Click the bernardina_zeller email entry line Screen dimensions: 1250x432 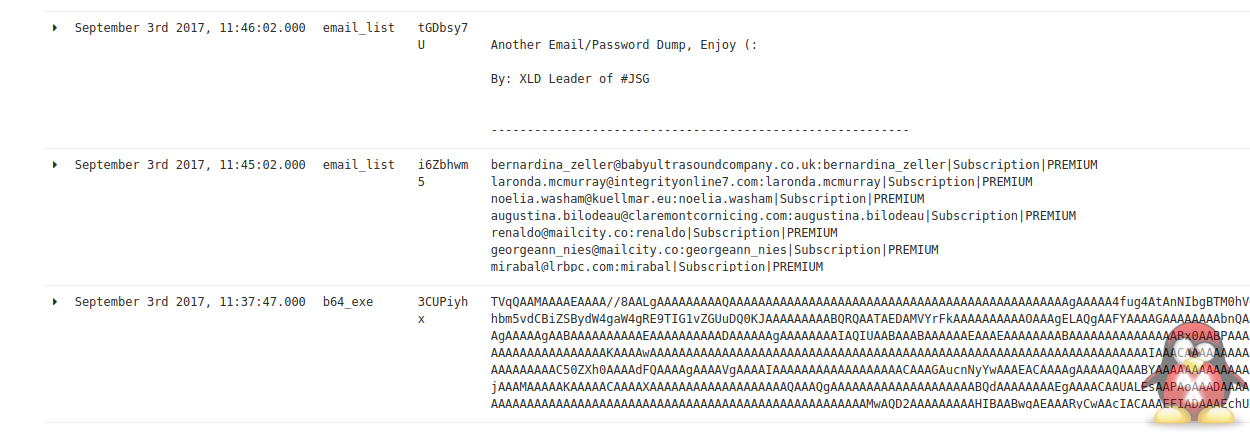(x=794, y=165)
